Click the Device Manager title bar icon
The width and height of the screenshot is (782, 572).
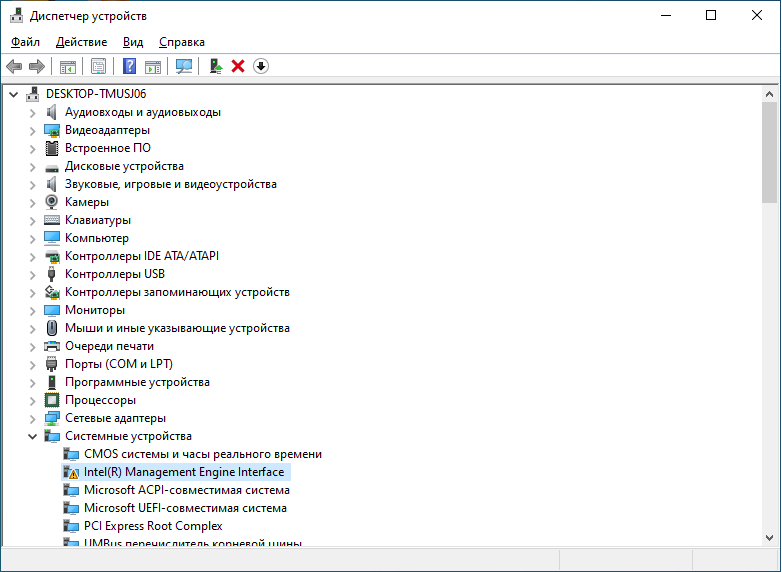coord(16,15)
